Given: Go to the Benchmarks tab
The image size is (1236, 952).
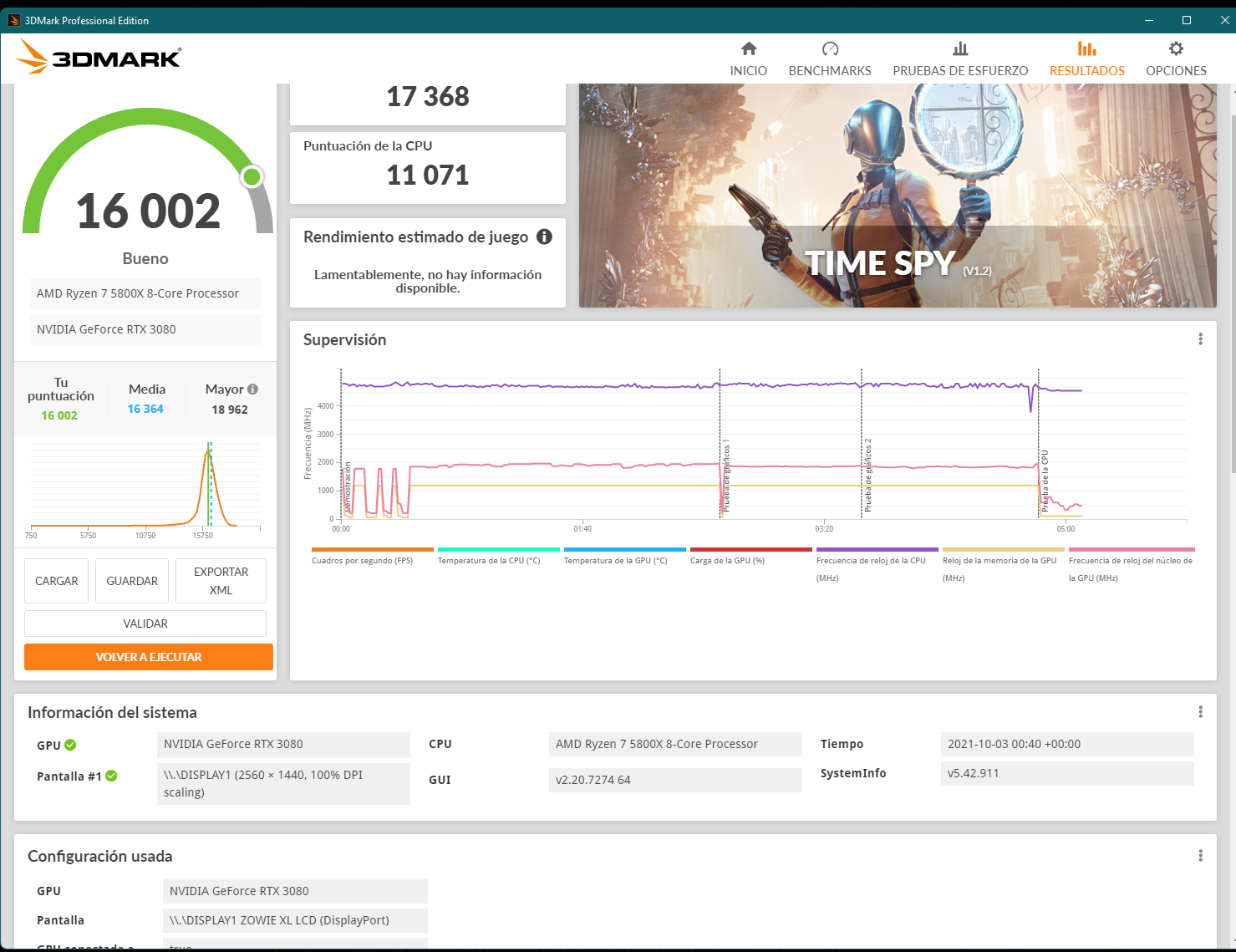Looking at the screenshot, I should (830, 59).
